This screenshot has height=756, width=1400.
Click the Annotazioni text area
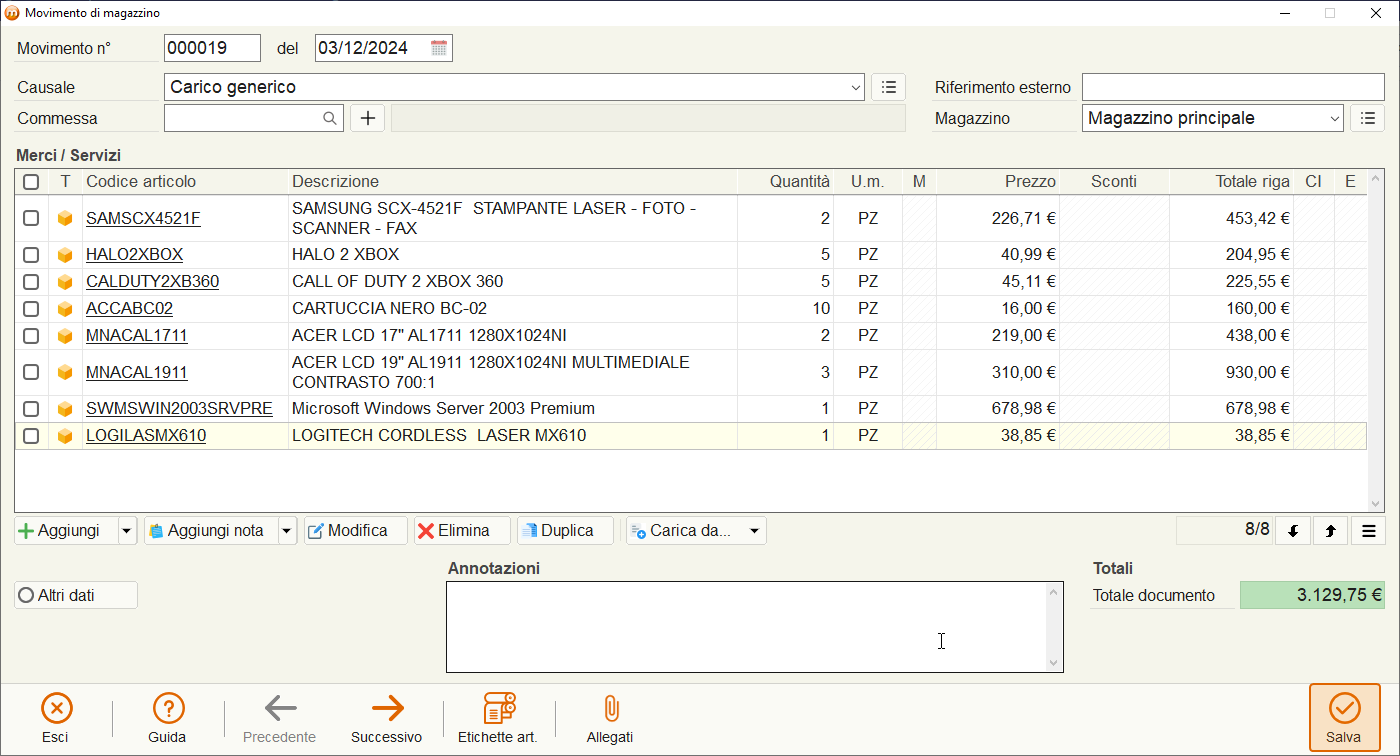click(746, 627)
